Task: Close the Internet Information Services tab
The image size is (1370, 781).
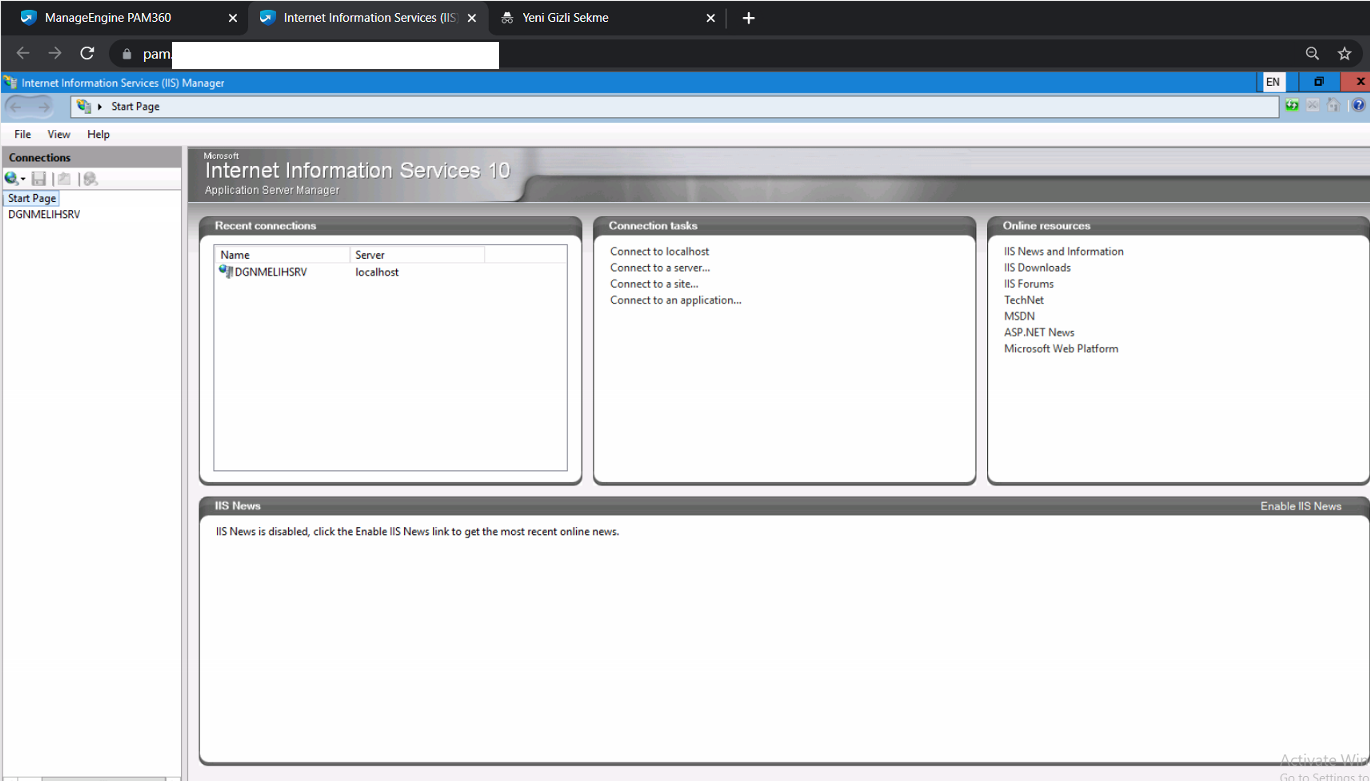Action: coord(472,18)
